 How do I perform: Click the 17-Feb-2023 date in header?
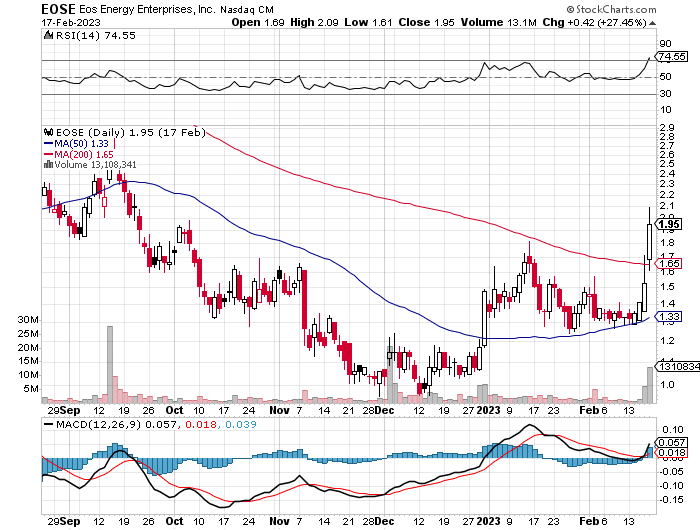tap(71, 23)
